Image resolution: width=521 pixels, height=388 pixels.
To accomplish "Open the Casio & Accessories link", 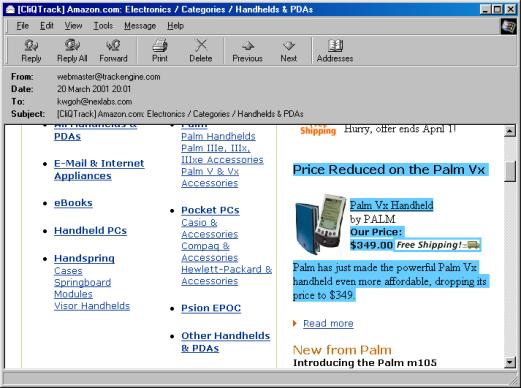I will [x=210, y=228].
